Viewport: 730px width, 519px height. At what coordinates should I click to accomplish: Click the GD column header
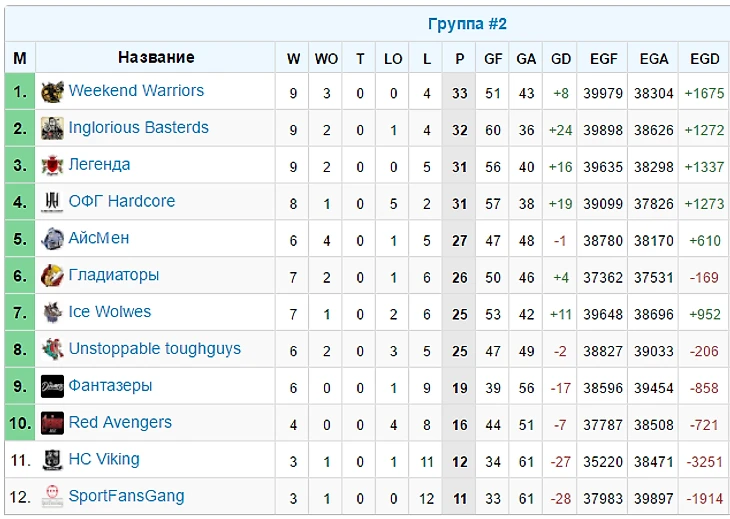click(560, 59)
